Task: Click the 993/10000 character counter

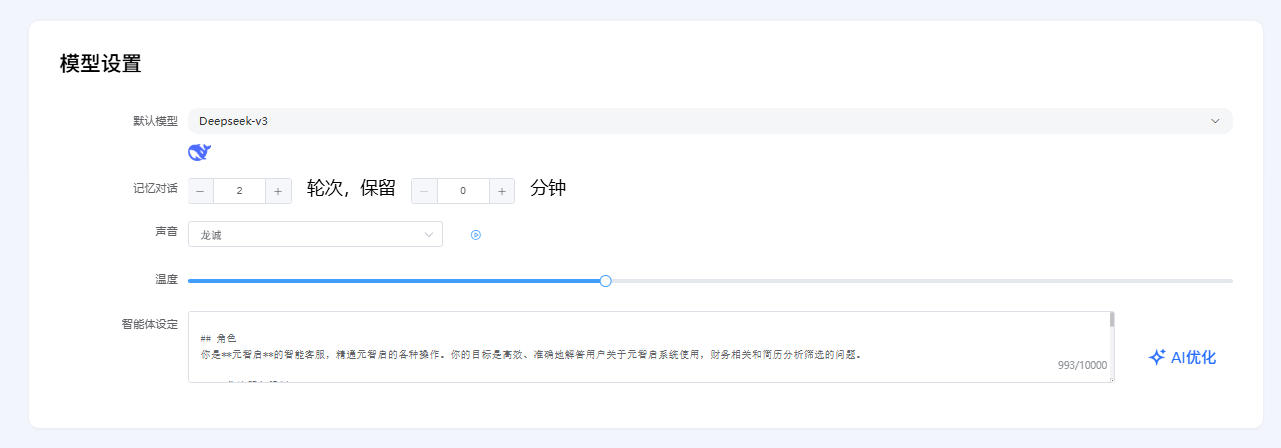Action: pos(1082,366)
